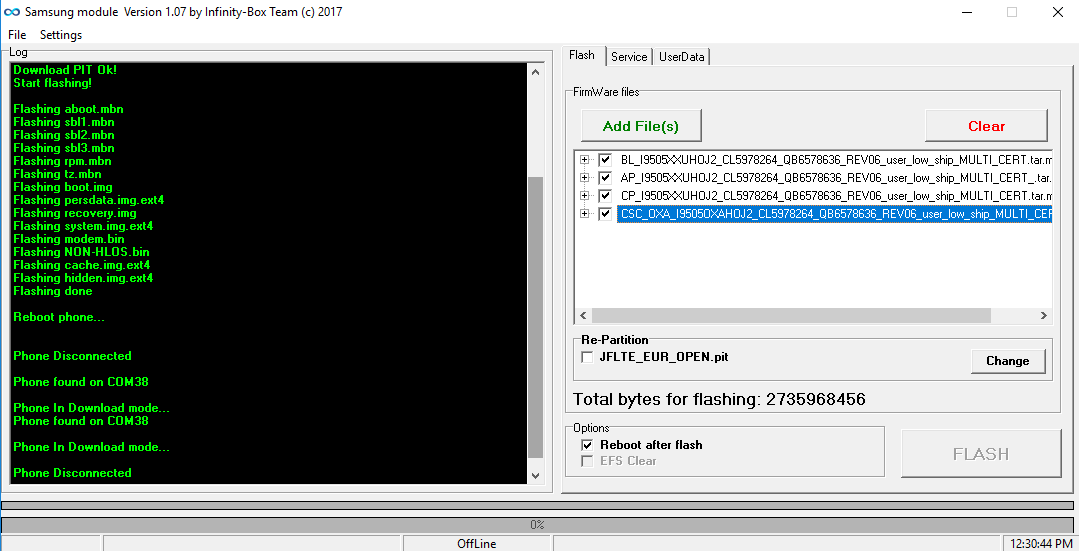Click firmware list scroll left arrow
This screenshot has height=551, width=1079.
(583, 315)
